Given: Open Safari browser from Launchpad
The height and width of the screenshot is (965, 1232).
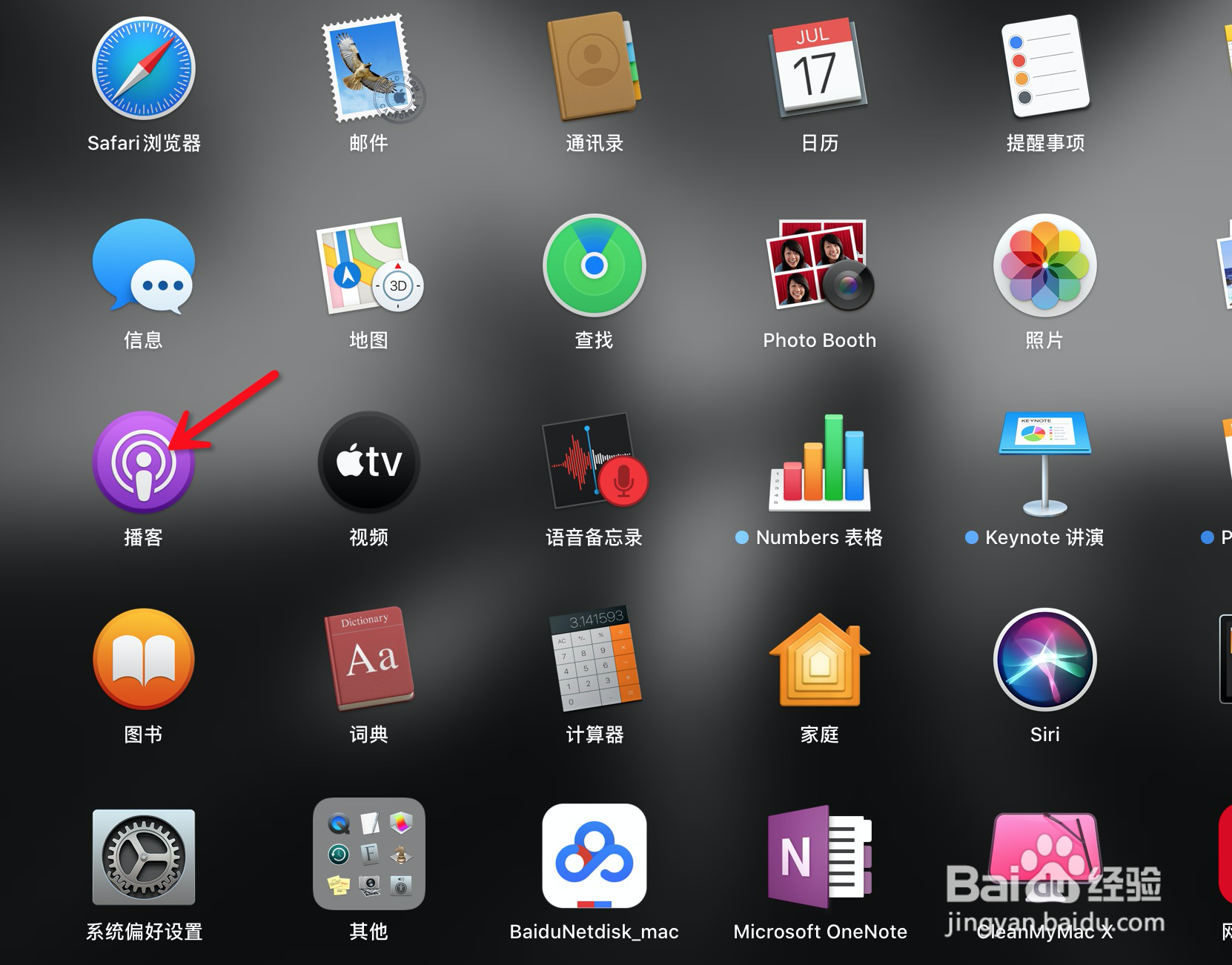Looking at the screenshot, I should (x=144, y=68).
